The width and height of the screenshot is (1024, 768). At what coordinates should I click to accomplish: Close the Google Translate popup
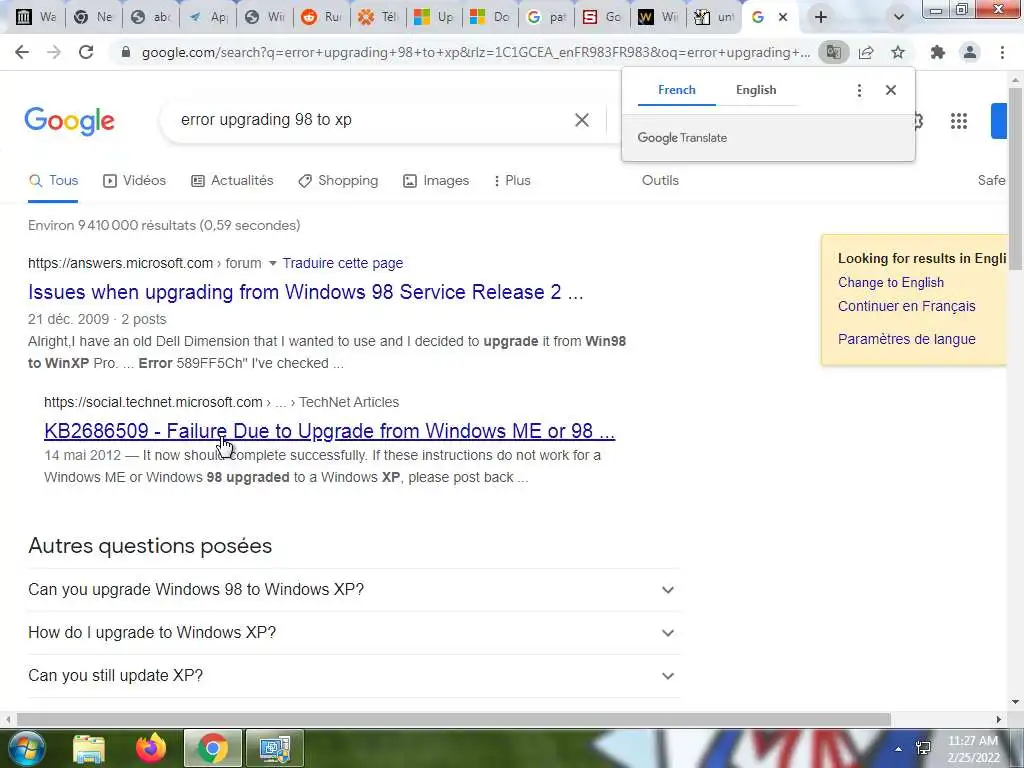(891, 90)
